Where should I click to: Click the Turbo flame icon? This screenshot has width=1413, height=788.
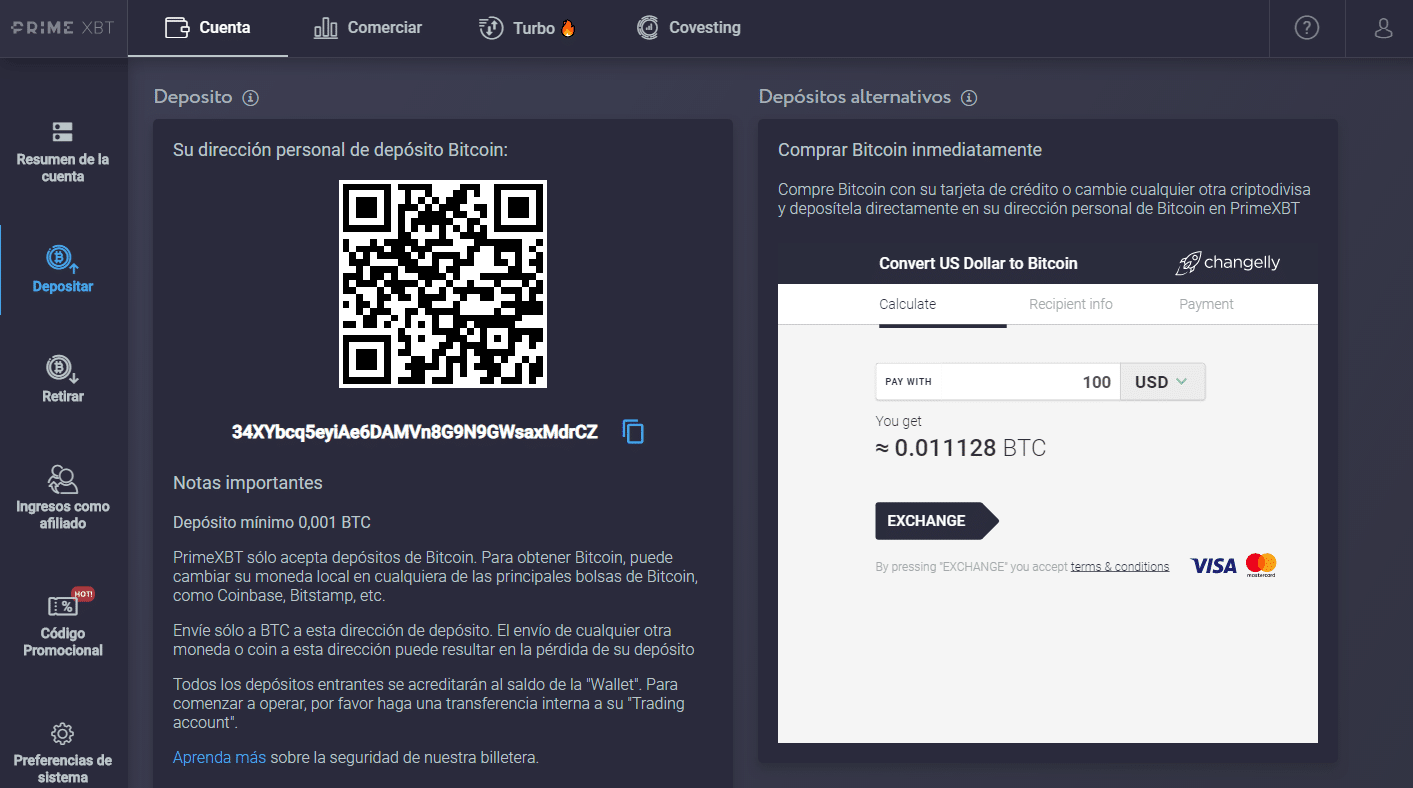568,28
